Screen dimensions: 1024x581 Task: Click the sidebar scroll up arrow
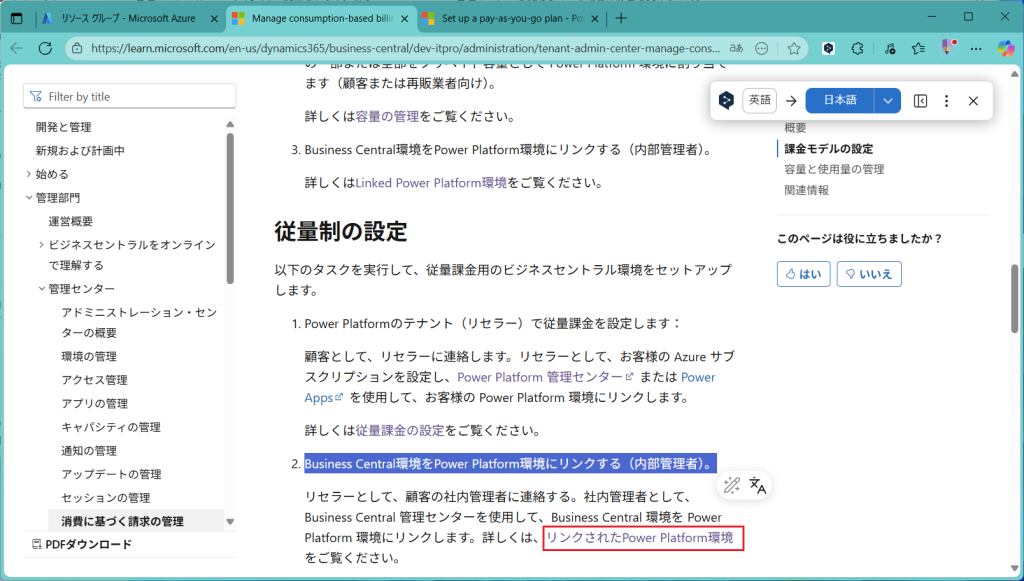230,124
